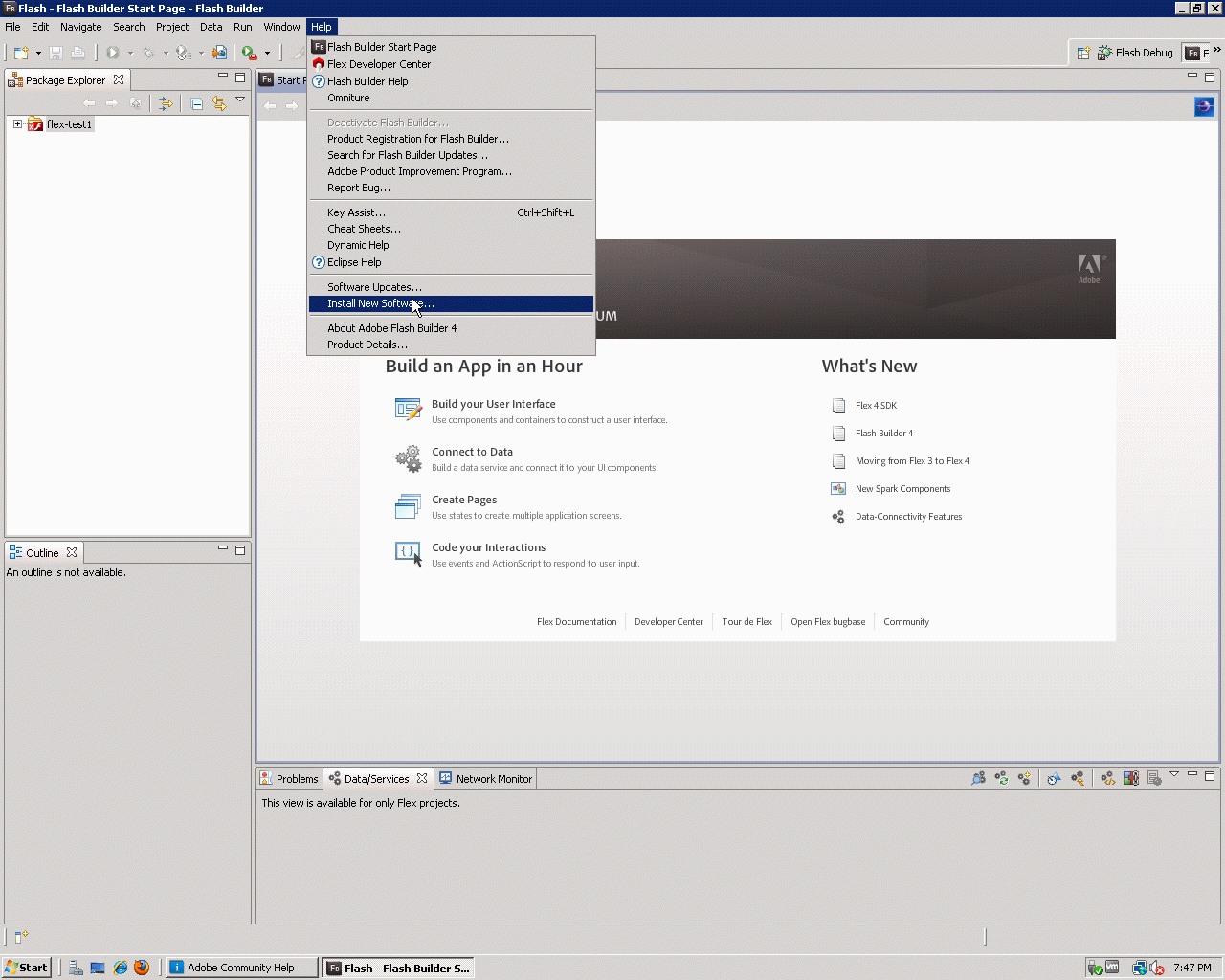
Task: Click the connect to new data service icon
Action: [x=1024, y=778]
